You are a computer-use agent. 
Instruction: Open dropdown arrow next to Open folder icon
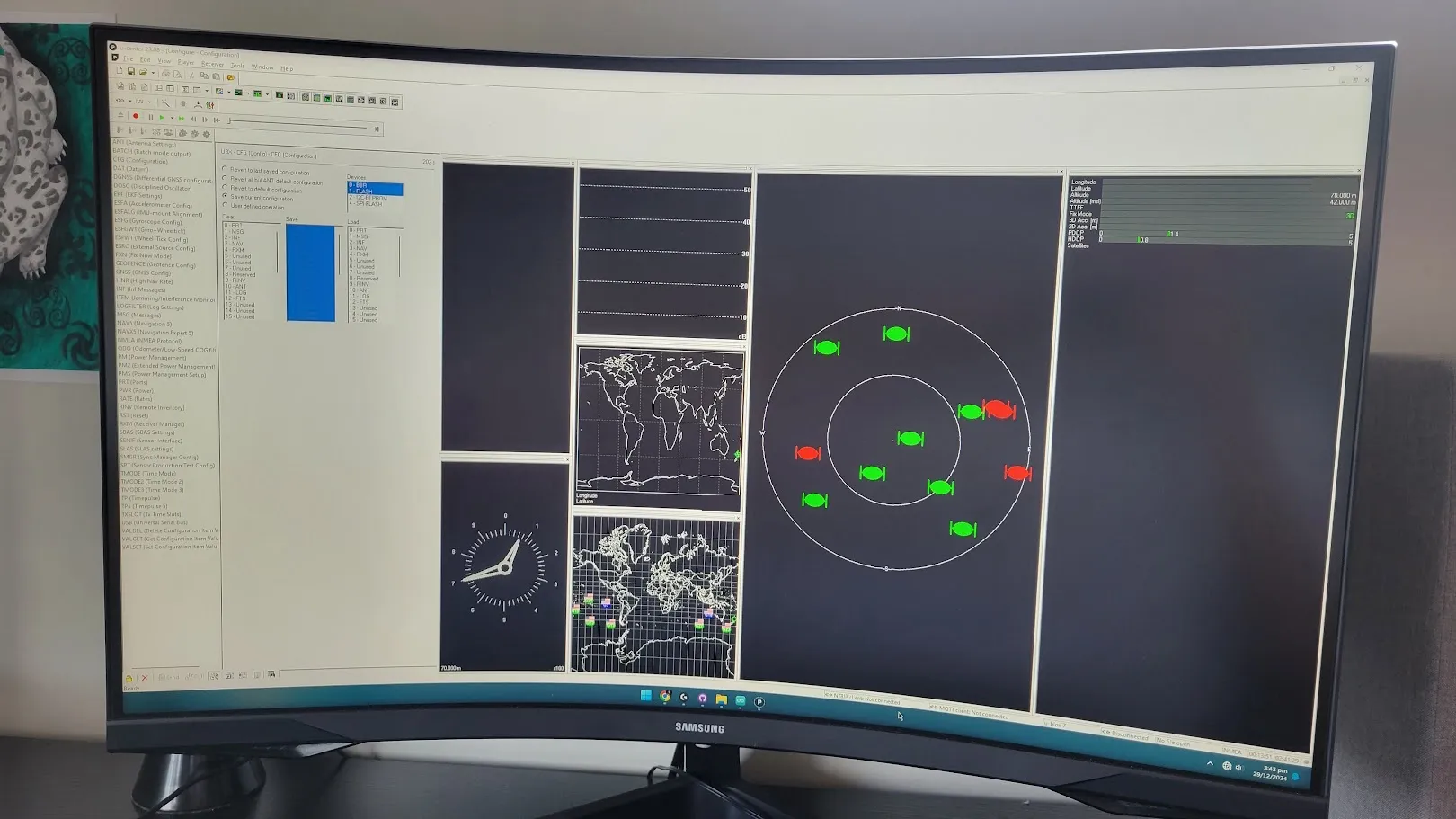153,73
